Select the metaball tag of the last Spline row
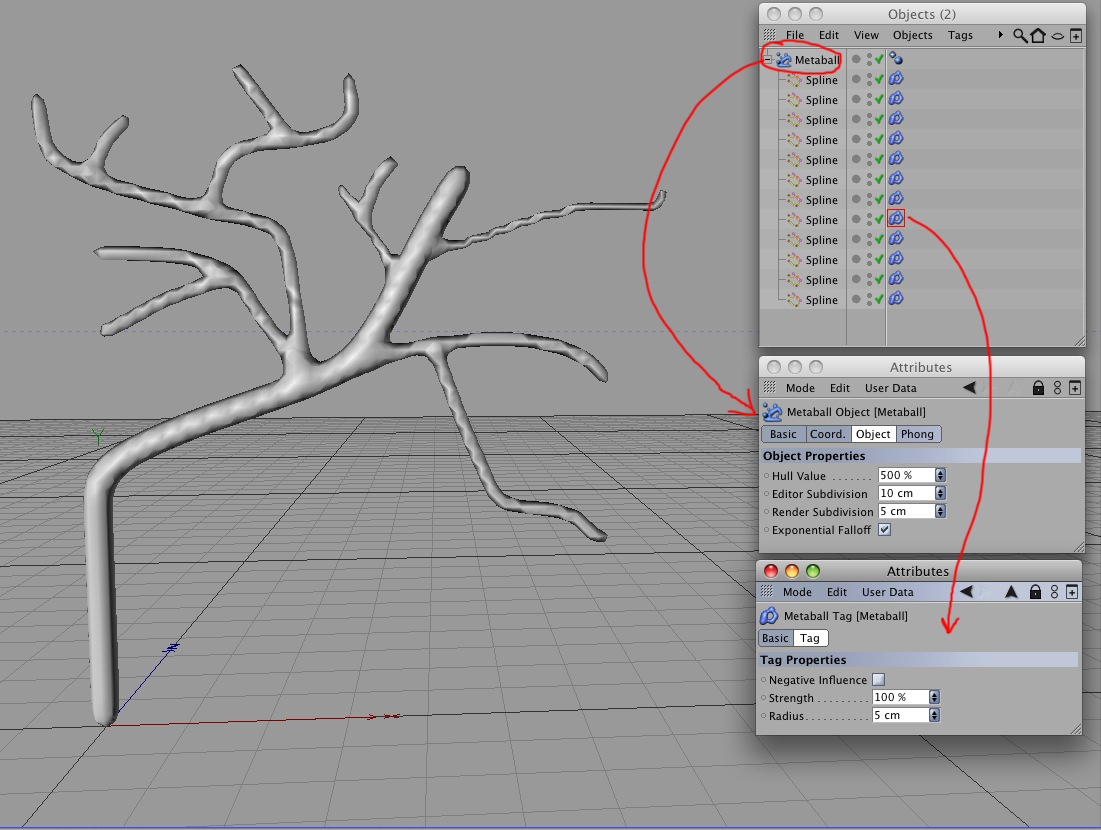Image resolution: width=1101 pixels, height=830 pixels. (896, 299)
